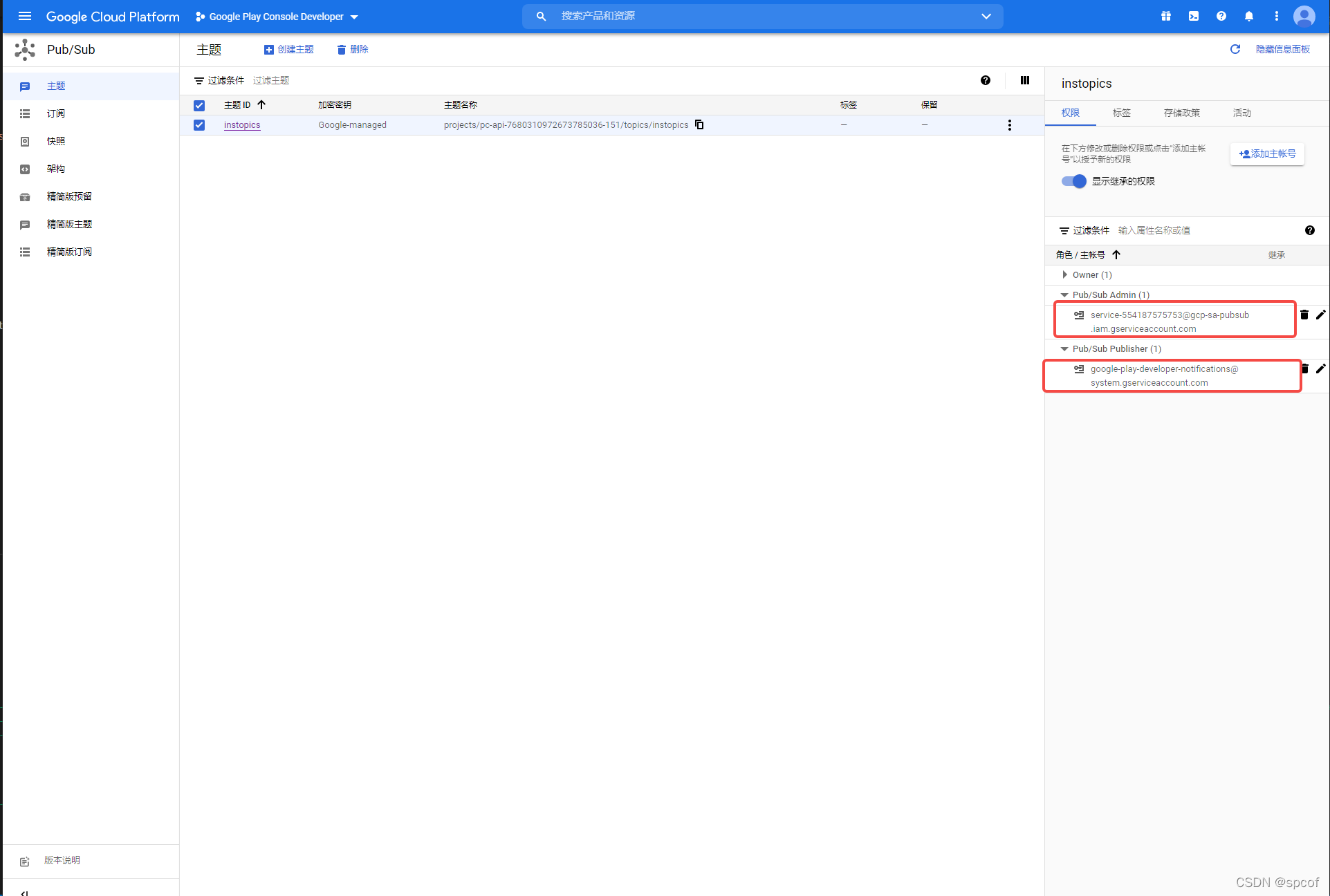Delete the Pub/Sub Admin service account
This screenshot has height=896, width=1330.
tap(1304, 315)
